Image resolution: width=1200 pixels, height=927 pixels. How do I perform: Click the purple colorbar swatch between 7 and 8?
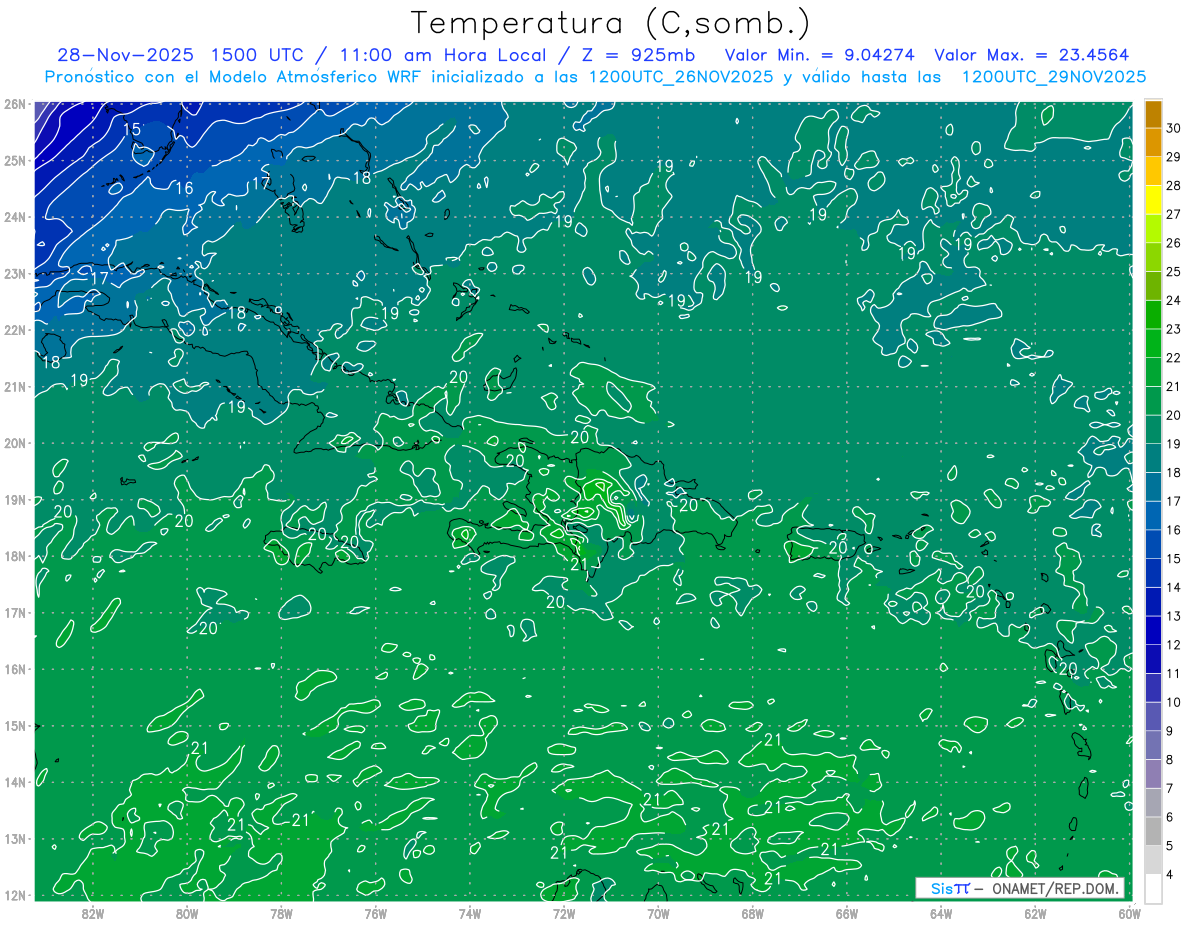pyautogui.click(x=1153, y=774)
